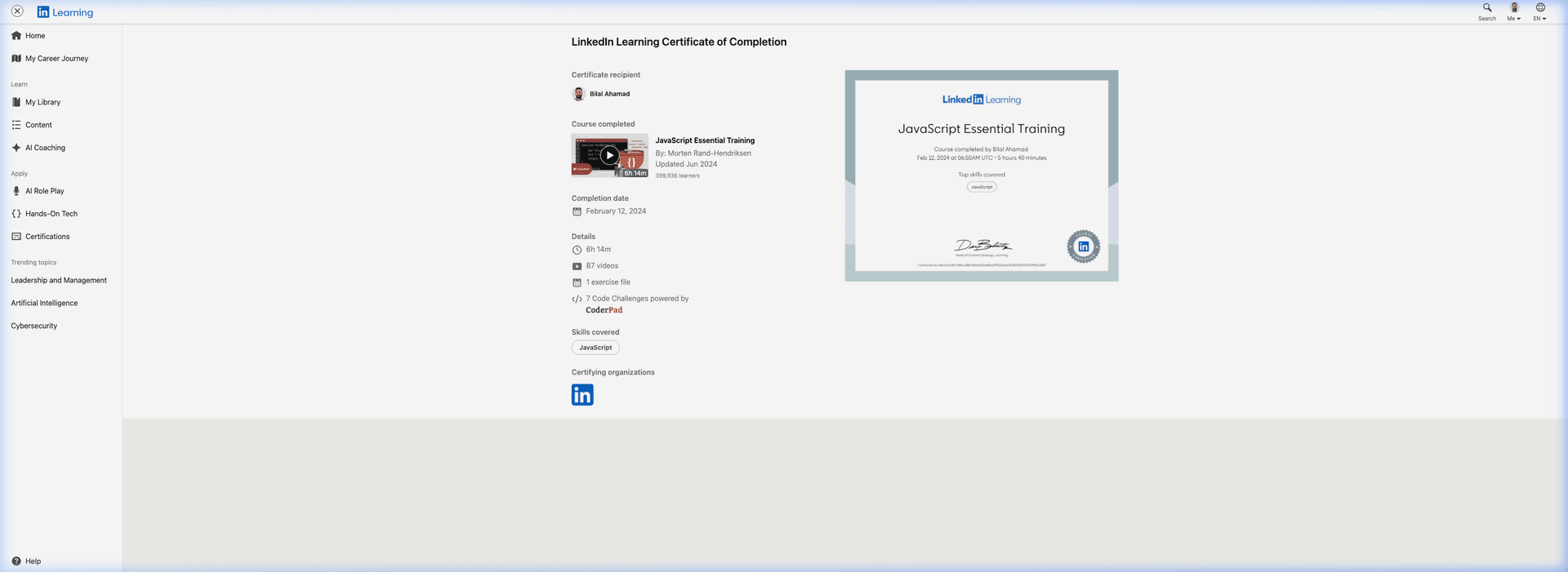Image resolution: width=1568 pixels, height=572 pixels.
Task: Click the Morten Rand-Hendriksen author text
Action: pos(710,153)
